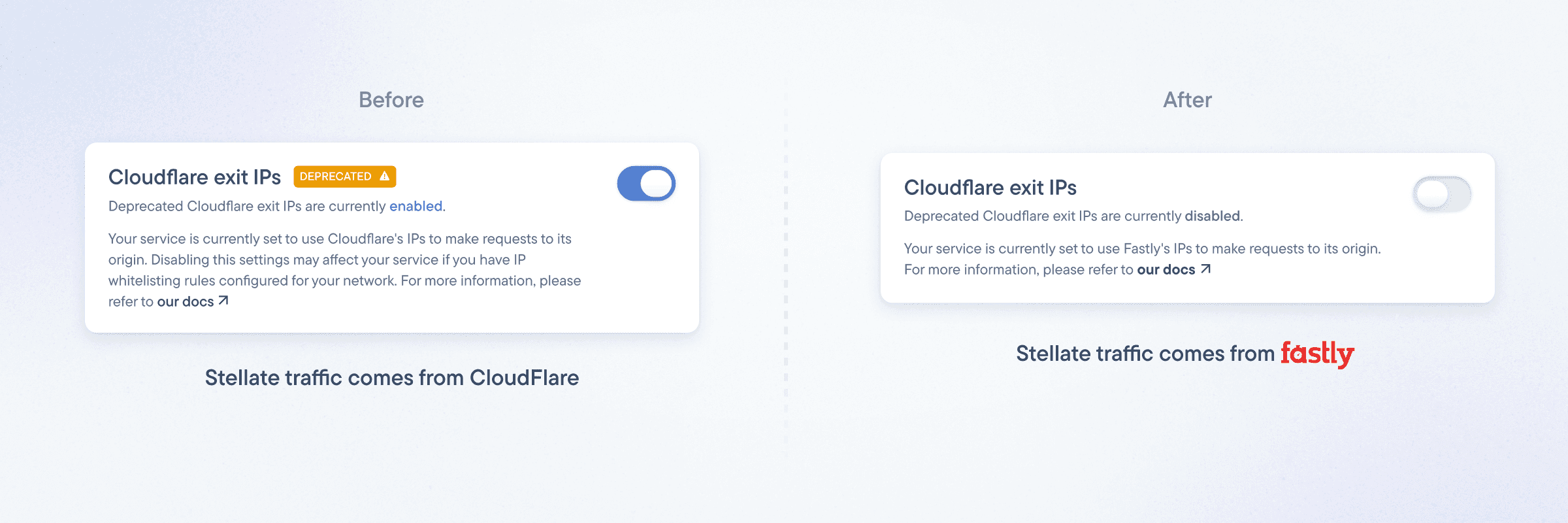
Task: Click the blue "enabled" status word
Action: point(416,206)
